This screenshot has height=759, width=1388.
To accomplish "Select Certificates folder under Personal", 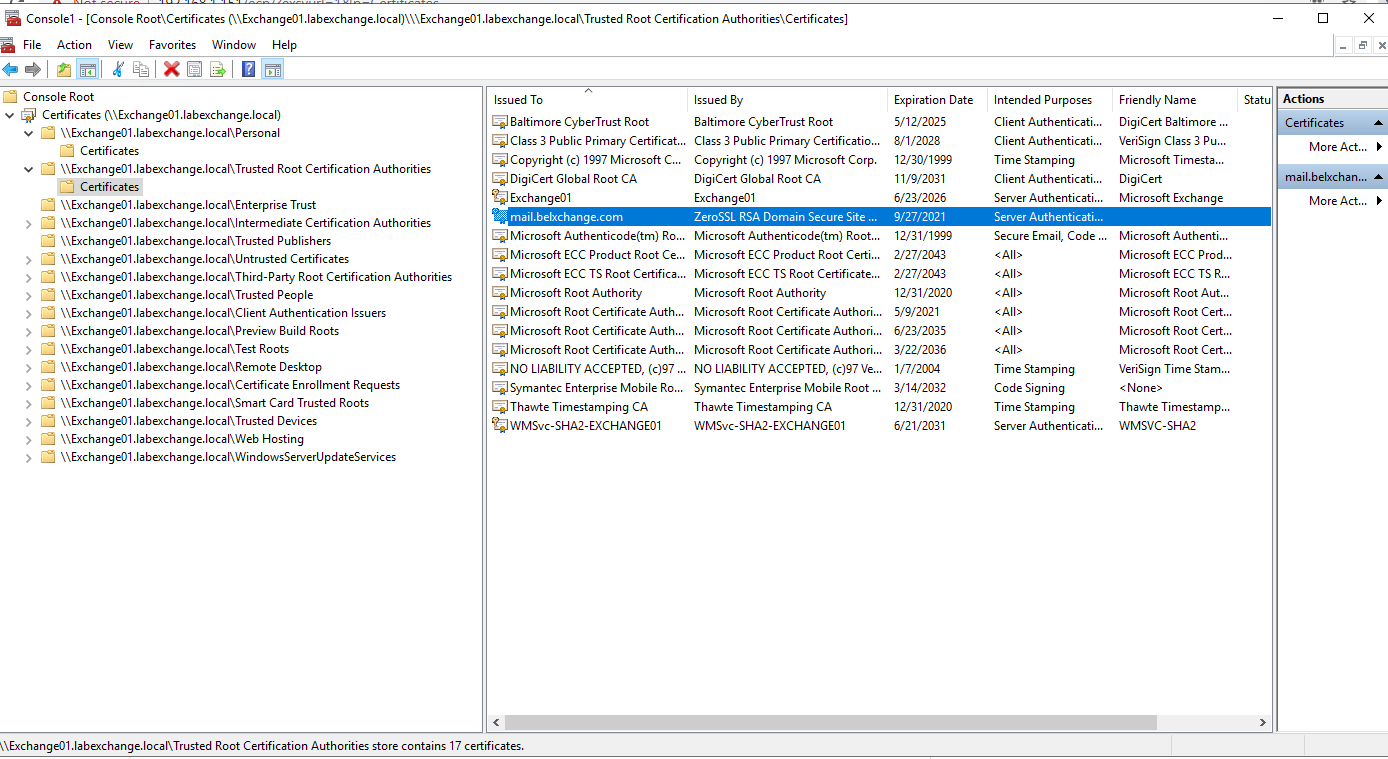I will (109, 151).
